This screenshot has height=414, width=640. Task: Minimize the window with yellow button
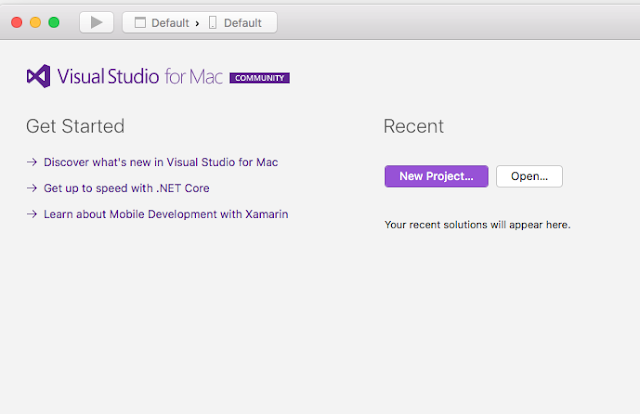coord(36,22)
